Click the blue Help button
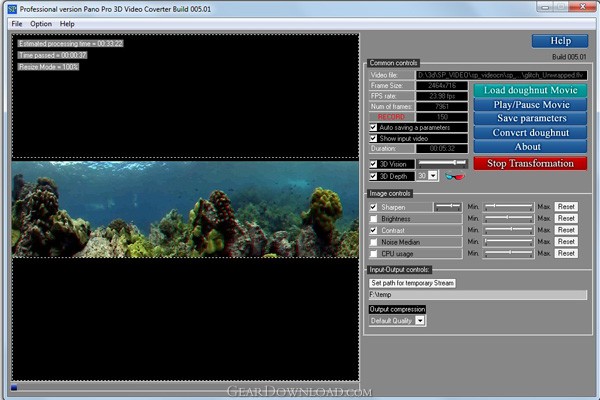Viewport: 600px width, 400px height. coord(560,41)
